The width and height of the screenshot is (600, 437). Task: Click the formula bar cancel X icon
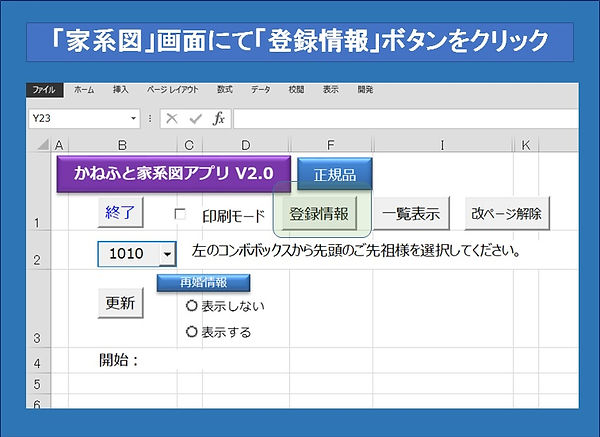coord(172,119)
